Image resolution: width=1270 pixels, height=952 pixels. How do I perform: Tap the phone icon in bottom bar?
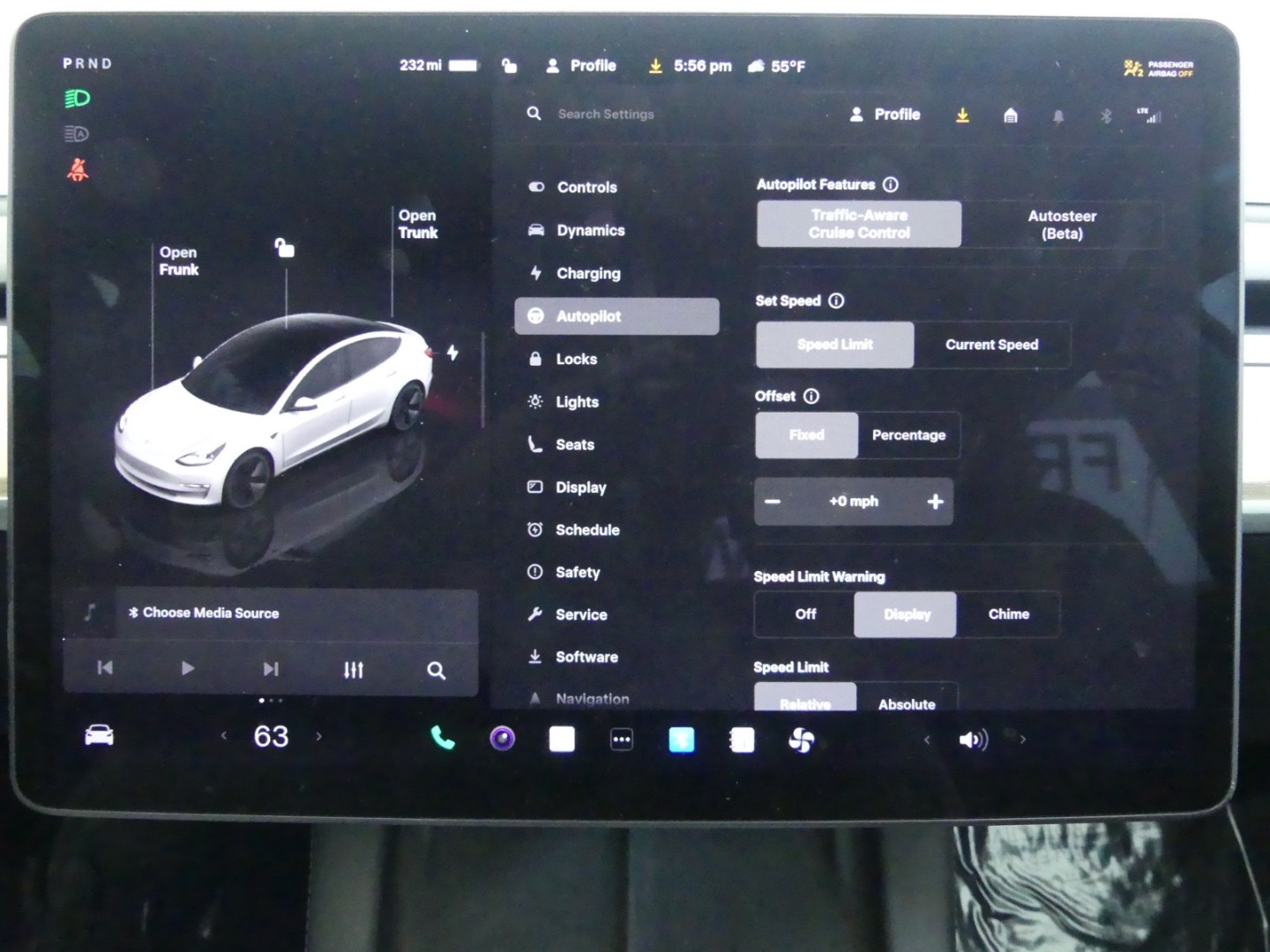pyautogui.click(x=443, y=739)
